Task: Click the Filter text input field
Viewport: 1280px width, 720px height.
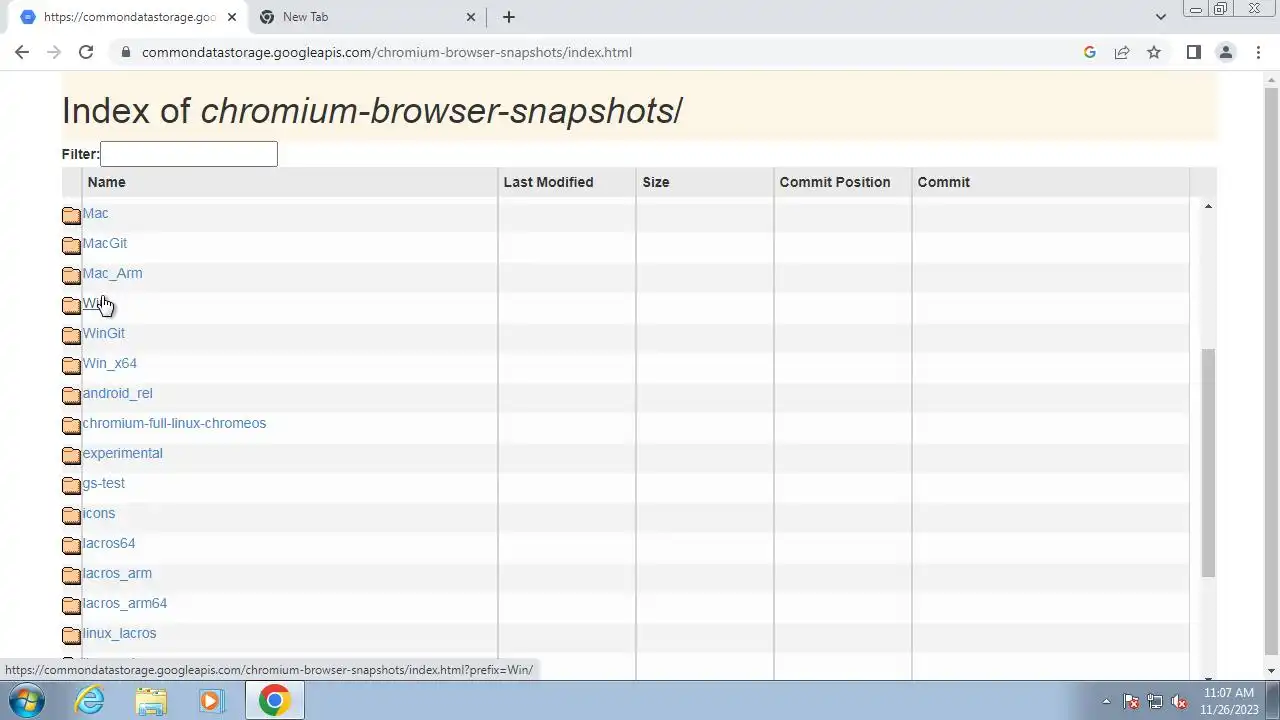Action: (189, 154)
